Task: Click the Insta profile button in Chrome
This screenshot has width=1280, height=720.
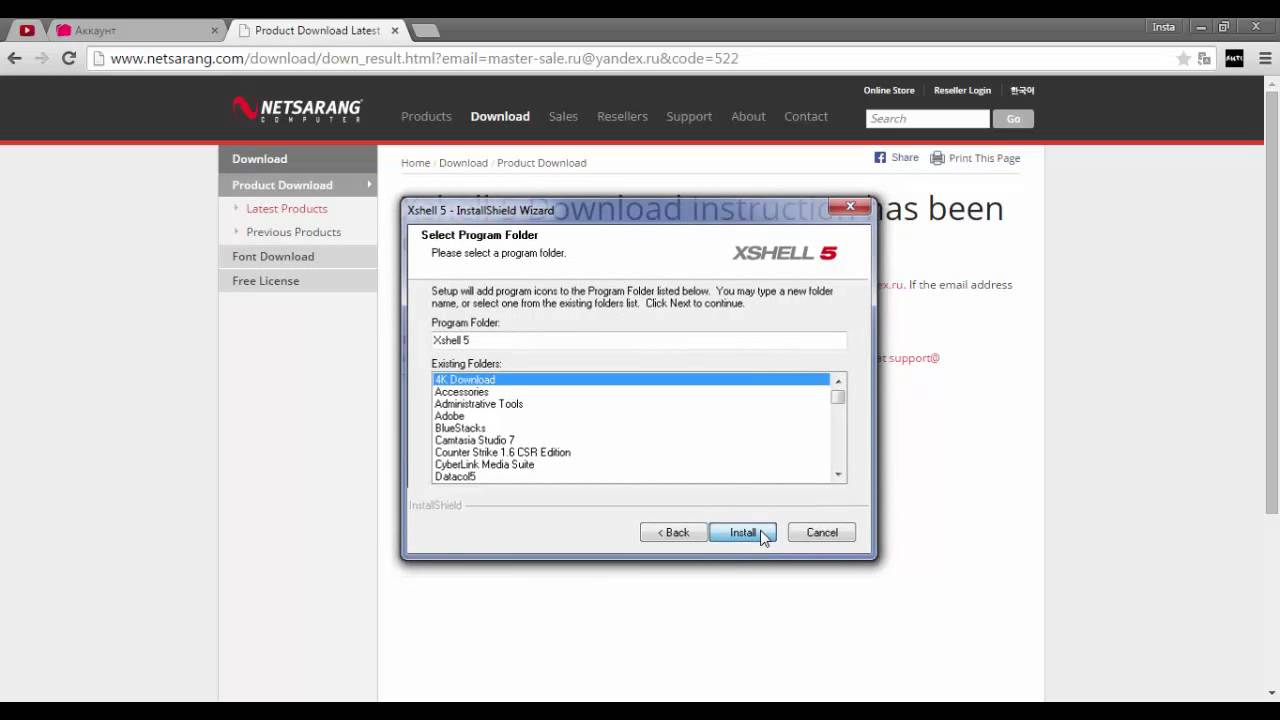Action: (1164, 27)
